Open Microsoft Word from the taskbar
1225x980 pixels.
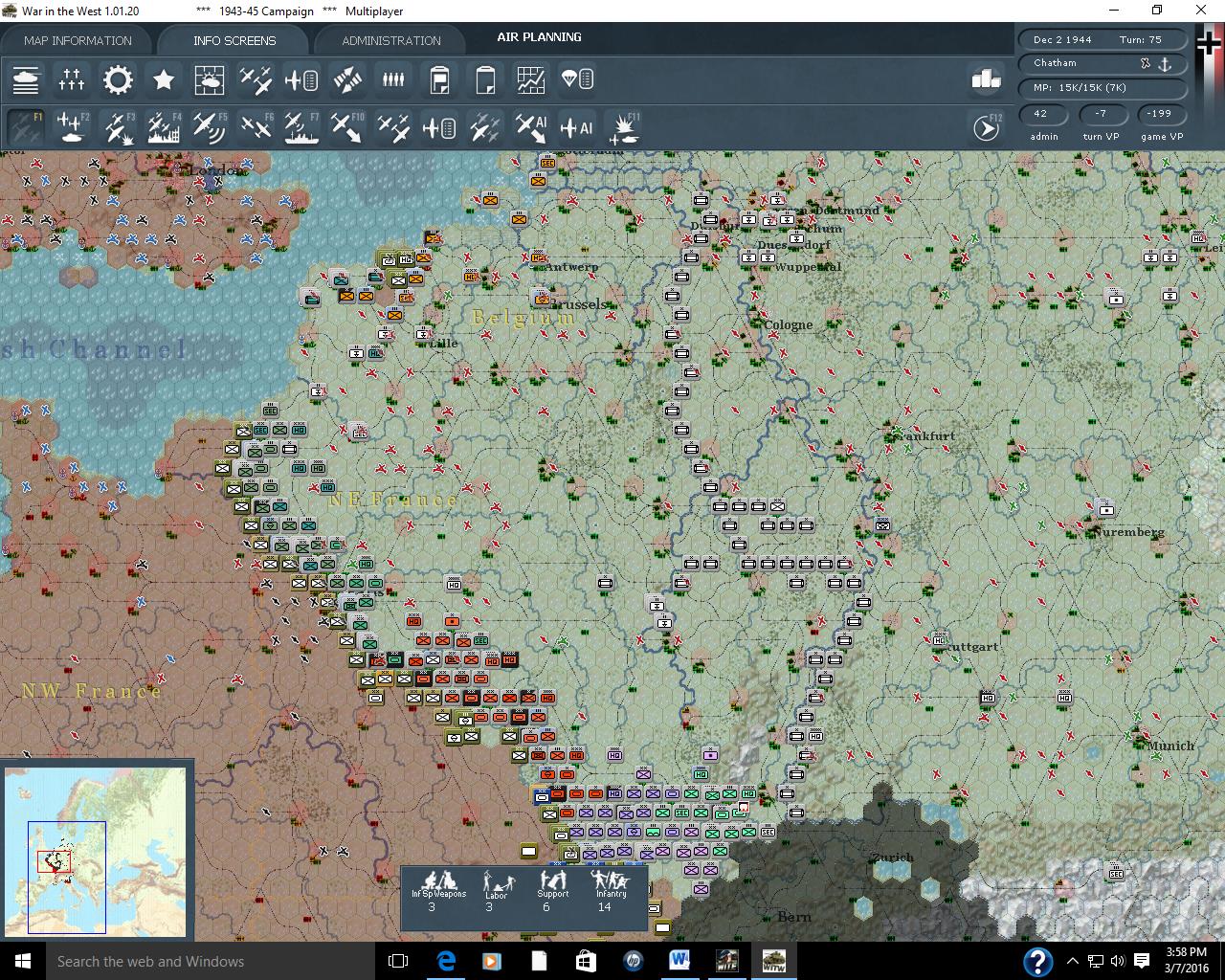pos(679,961)
